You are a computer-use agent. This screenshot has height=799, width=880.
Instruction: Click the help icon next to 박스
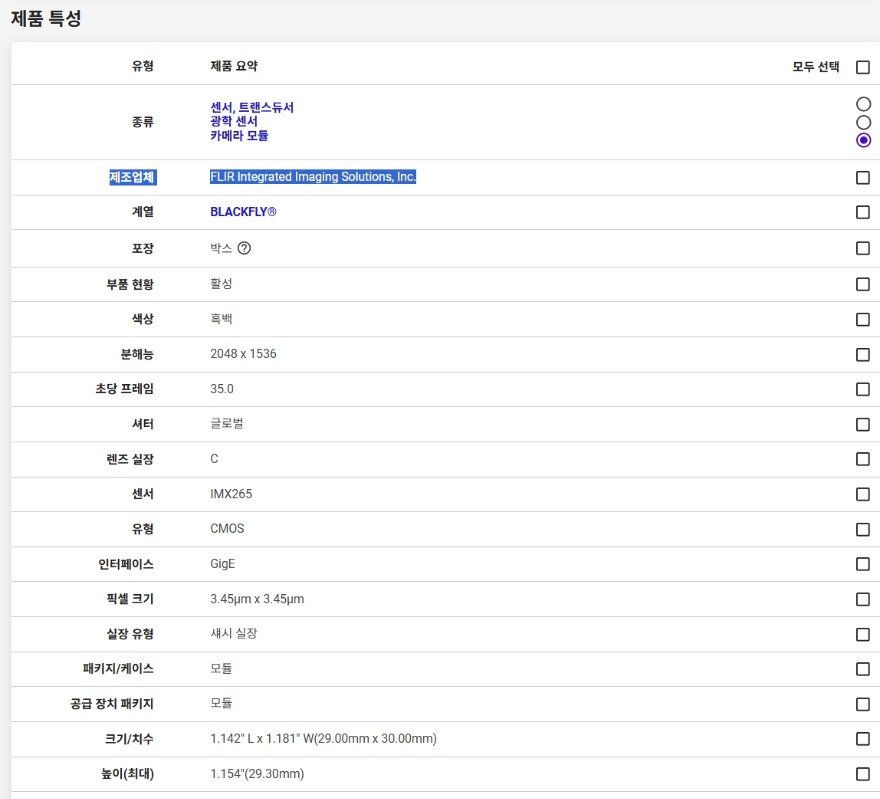(x=244, y=248)
